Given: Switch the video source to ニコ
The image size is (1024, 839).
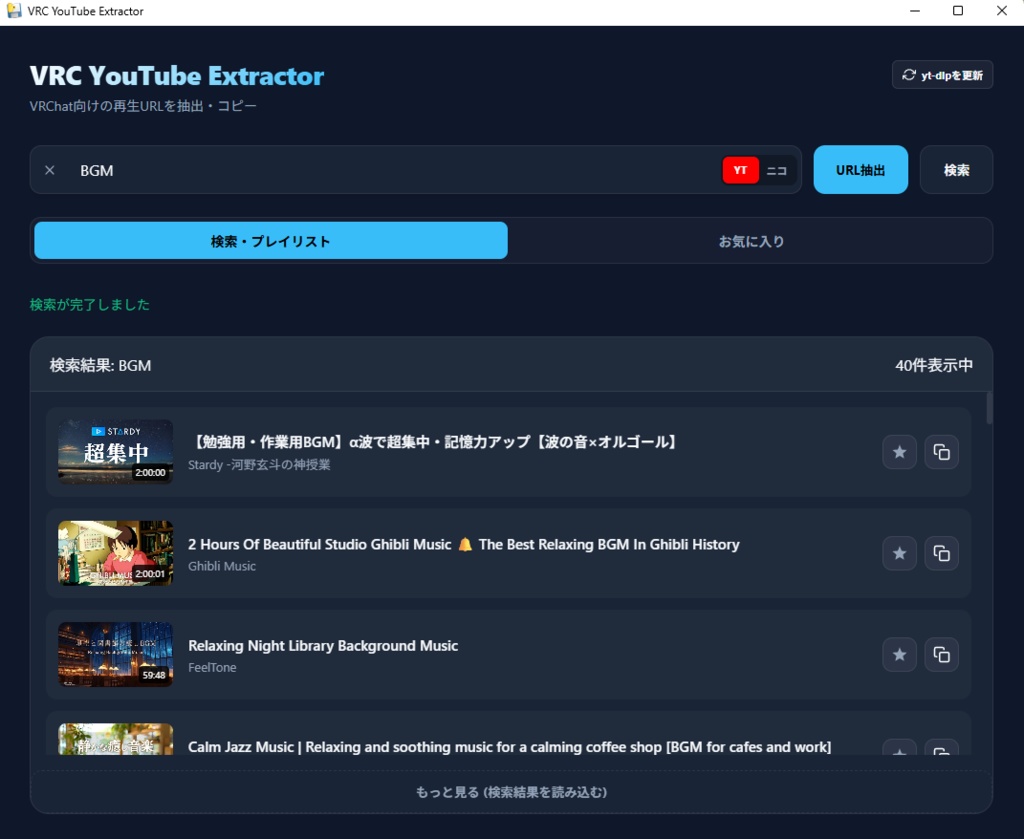Looking at the screenshot, I should click(x=775, y=170).
